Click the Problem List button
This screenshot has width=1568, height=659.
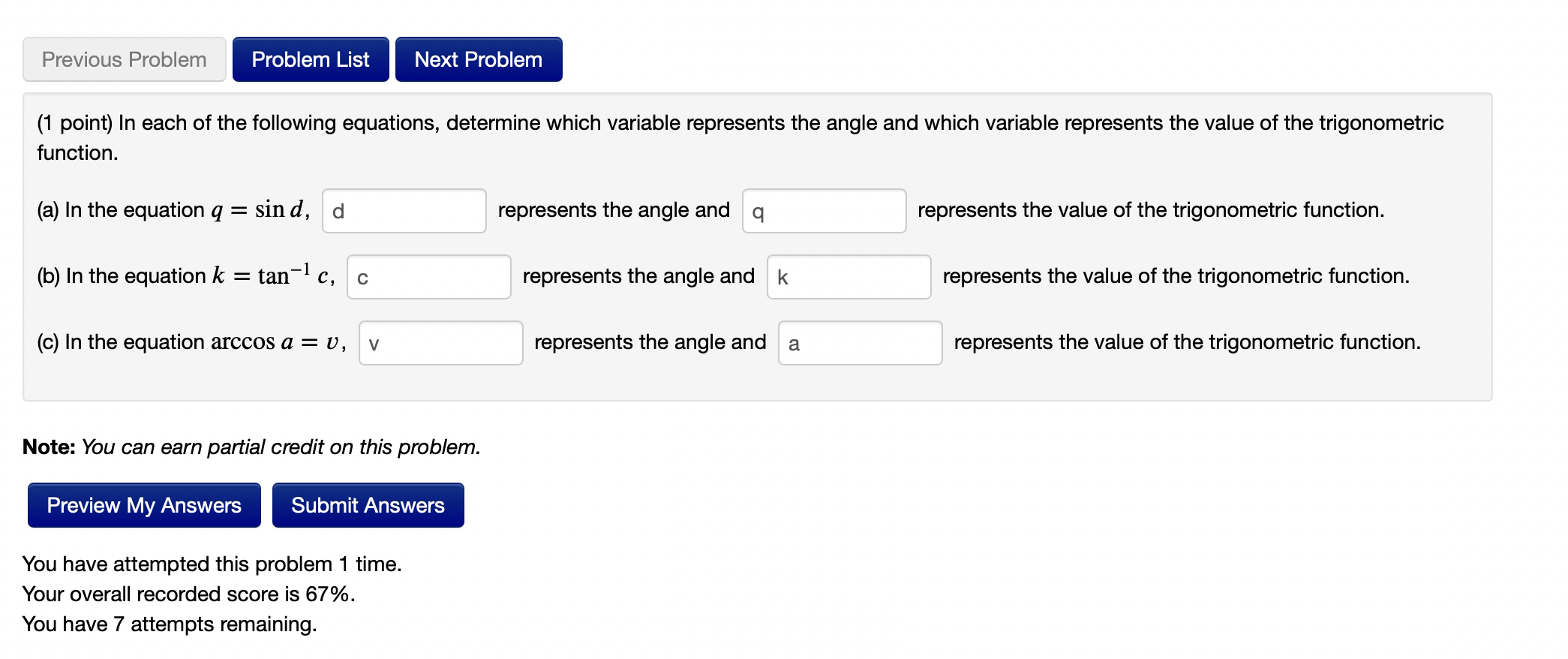tap(311, 59)
